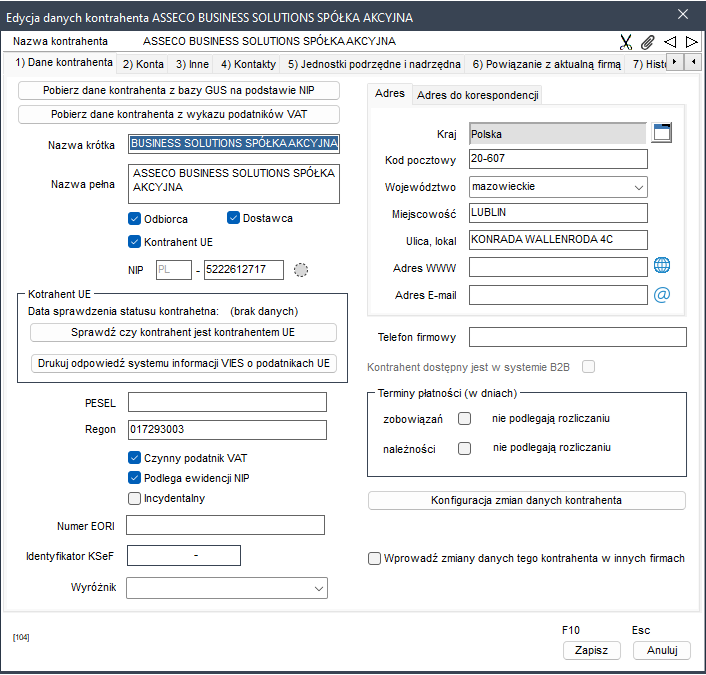
Task: Open the 3) Inne tab
Action: coord(192,64)
